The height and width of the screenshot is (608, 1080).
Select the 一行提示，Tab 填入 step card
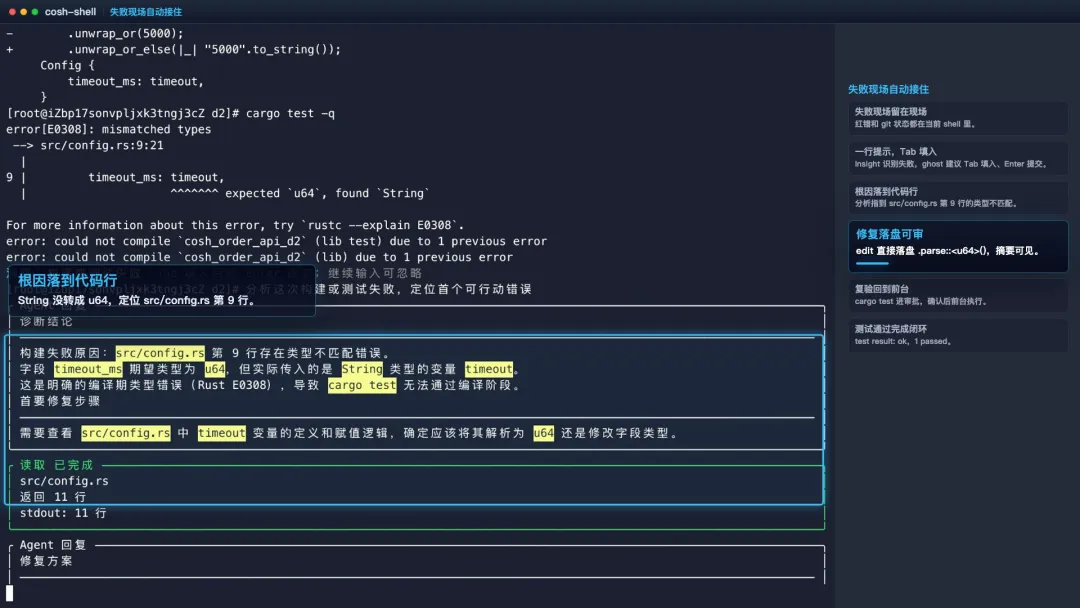958,158
